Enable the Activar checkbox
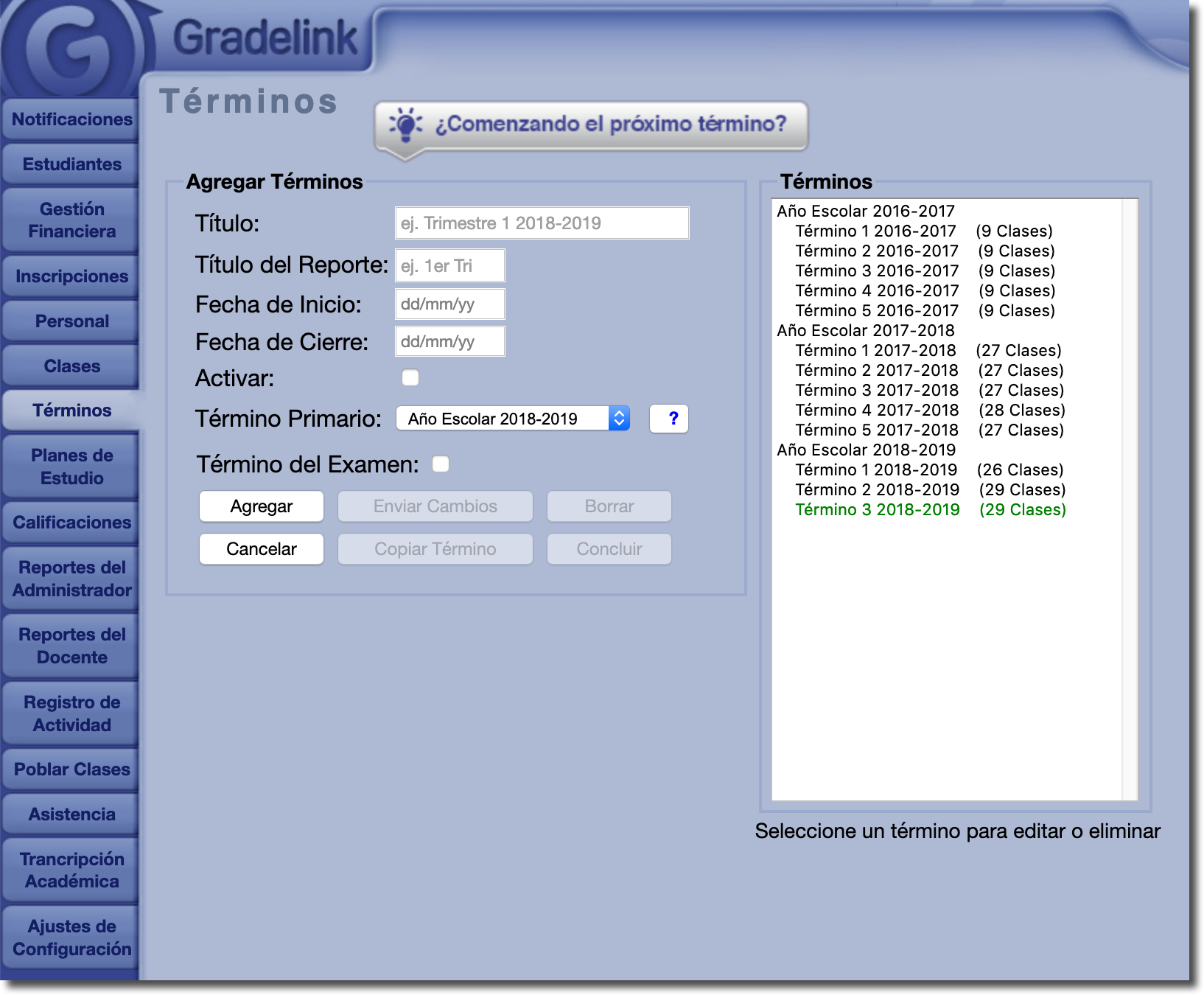Viewport: 1204px width, 995px height. pos(410,378)
